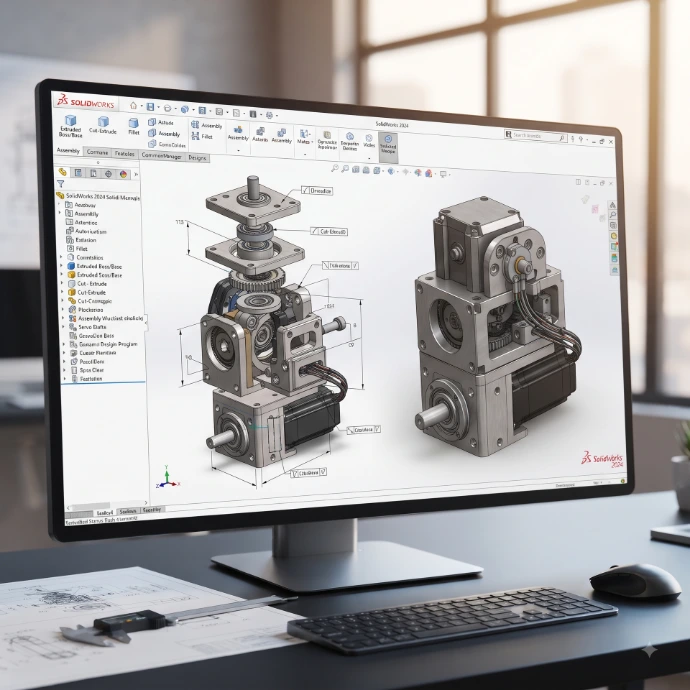Click the first magnifier zoom icon in the view toolbar
This screenshot has height=690, width=690.
point(335,168)
